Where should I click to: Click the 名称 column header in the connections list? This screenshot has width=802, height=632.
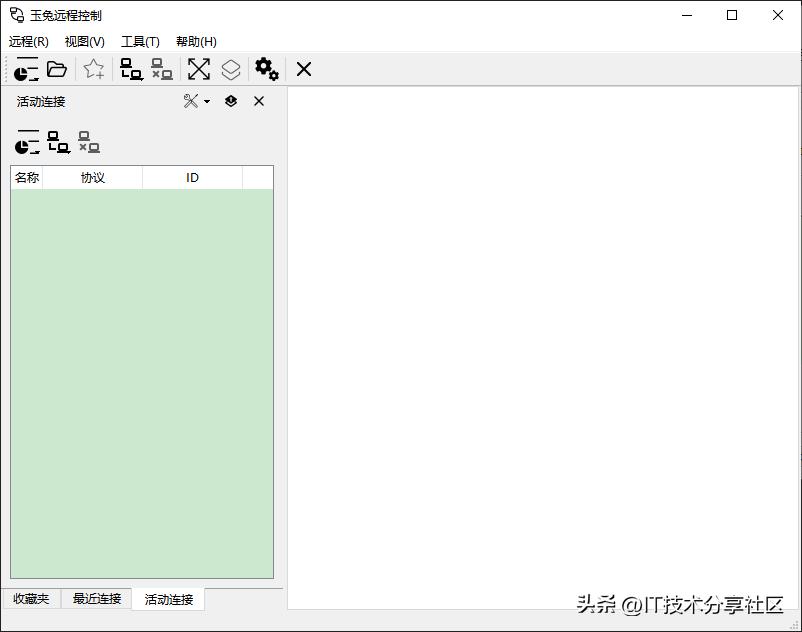coord(26,176)
